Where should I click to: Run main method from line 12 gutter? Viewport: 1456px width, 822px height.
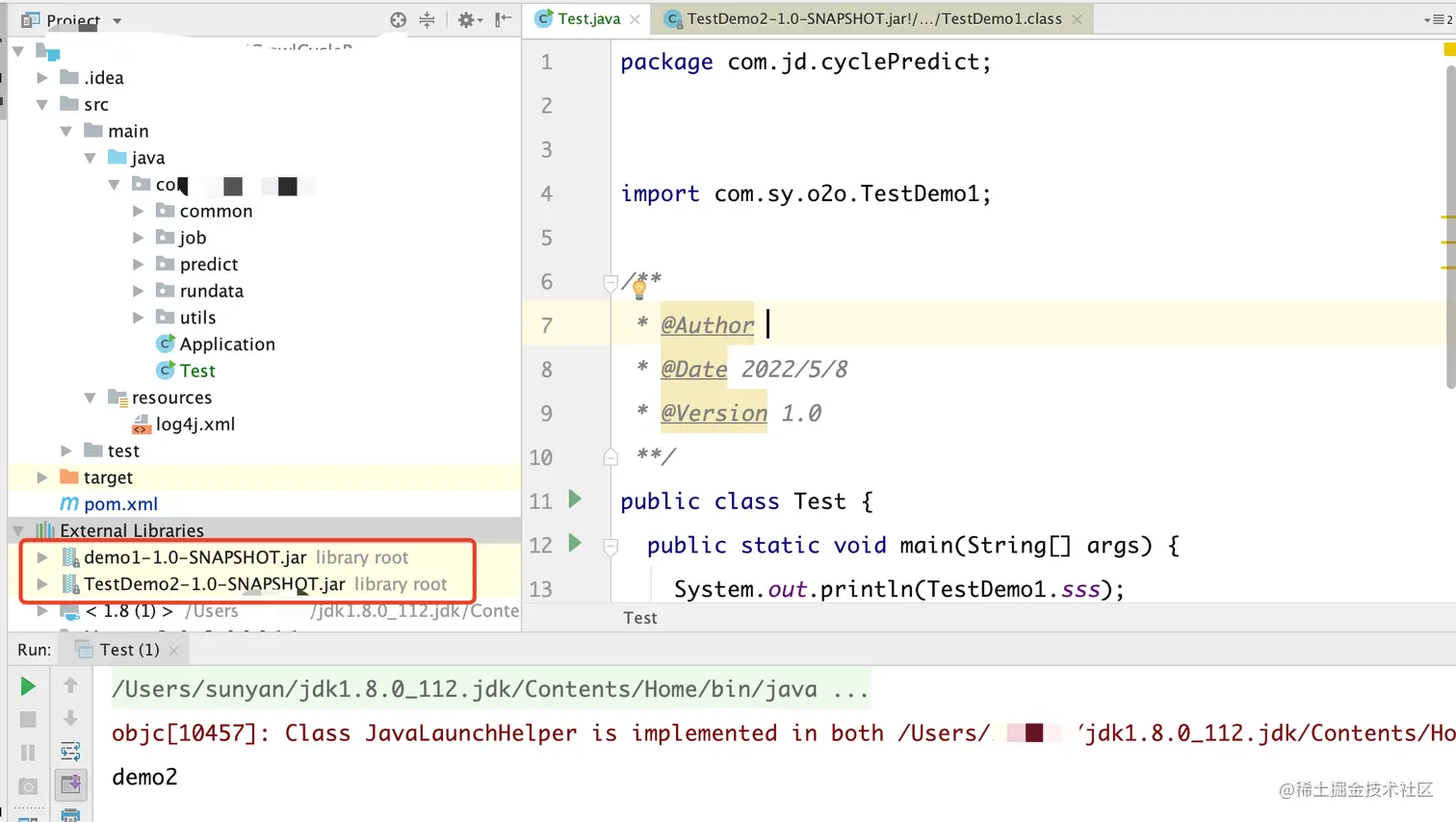click(575, 543)
